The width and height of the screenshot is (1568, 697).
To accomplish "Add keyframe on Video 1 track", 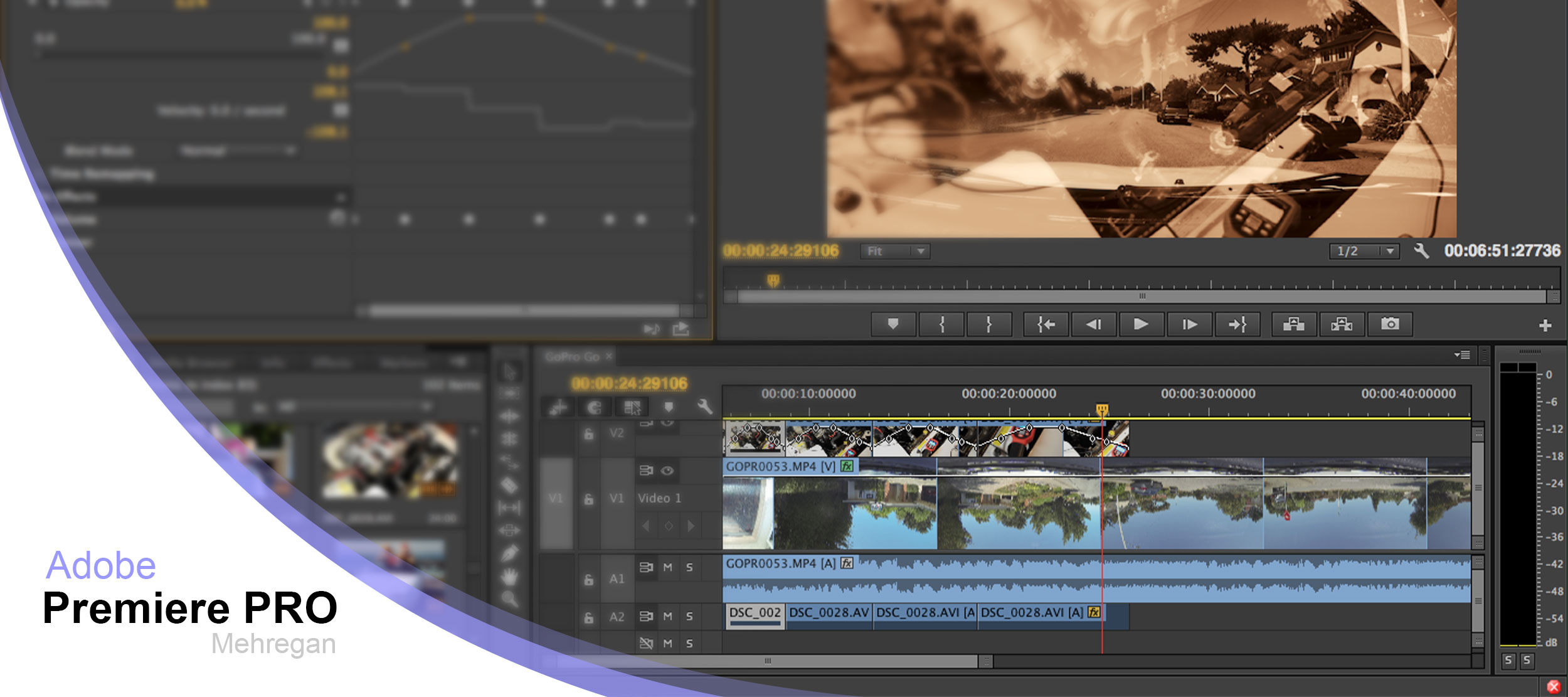I will pos(669,526).
